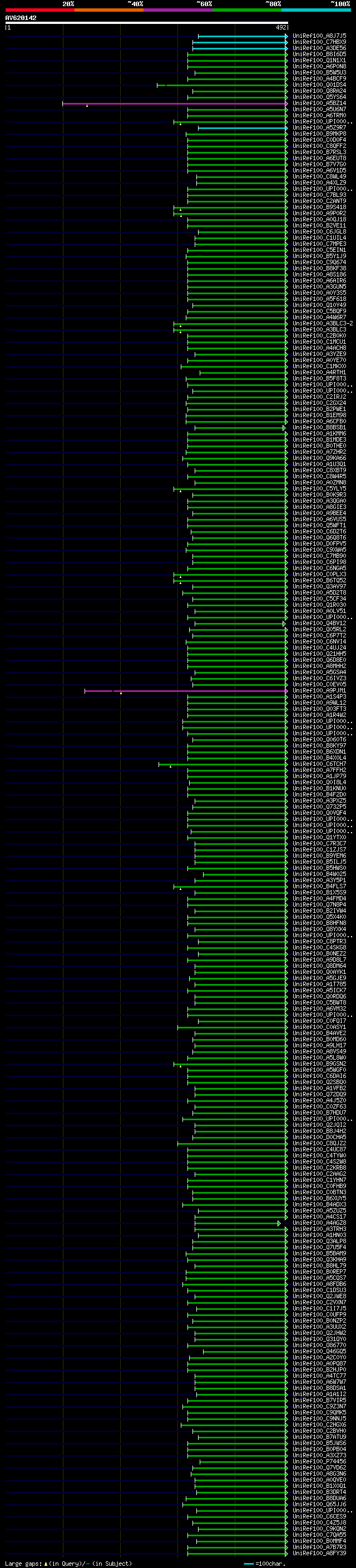Open hit UniRef100_C7MBX9
356x1568 pixels.
pyautogui.click(x=319, y=42)
